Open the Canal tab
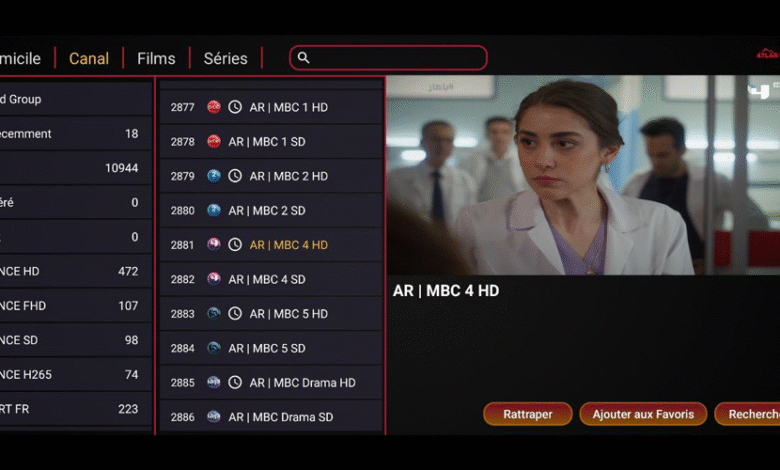This screenshot has width=780, height=470. coord(89,58)
